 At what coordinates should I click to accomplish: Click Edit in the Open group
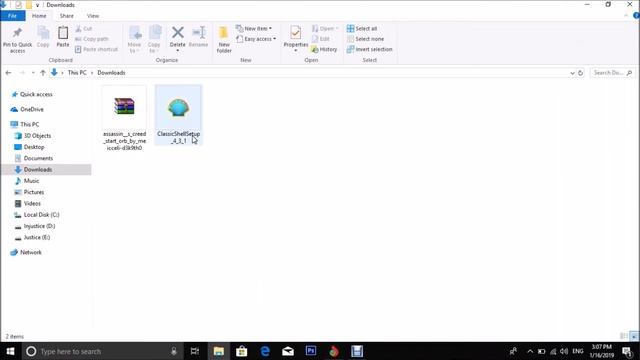point(321,39)
